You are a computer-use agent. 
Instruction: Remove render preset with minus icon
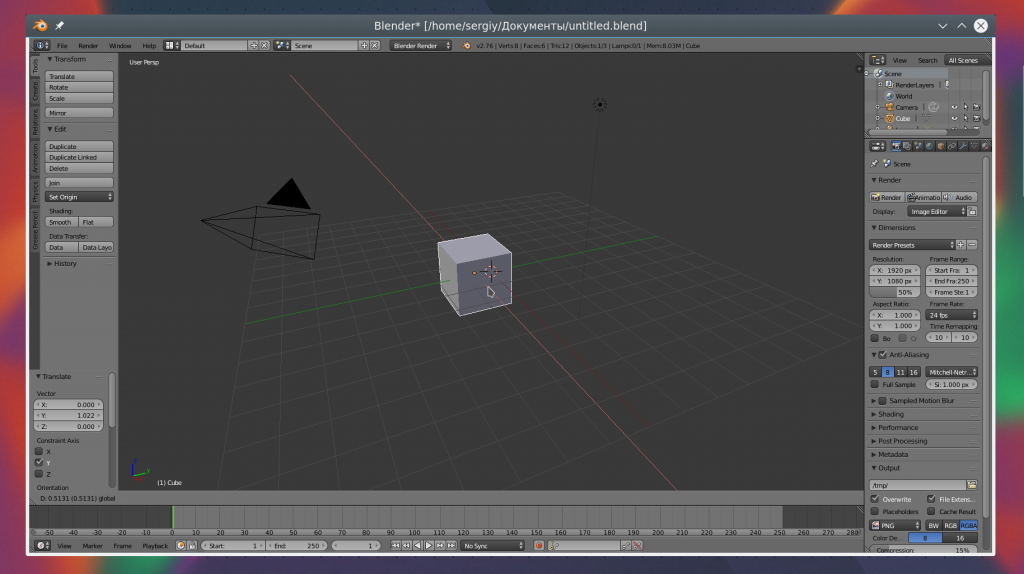point(972,245)
